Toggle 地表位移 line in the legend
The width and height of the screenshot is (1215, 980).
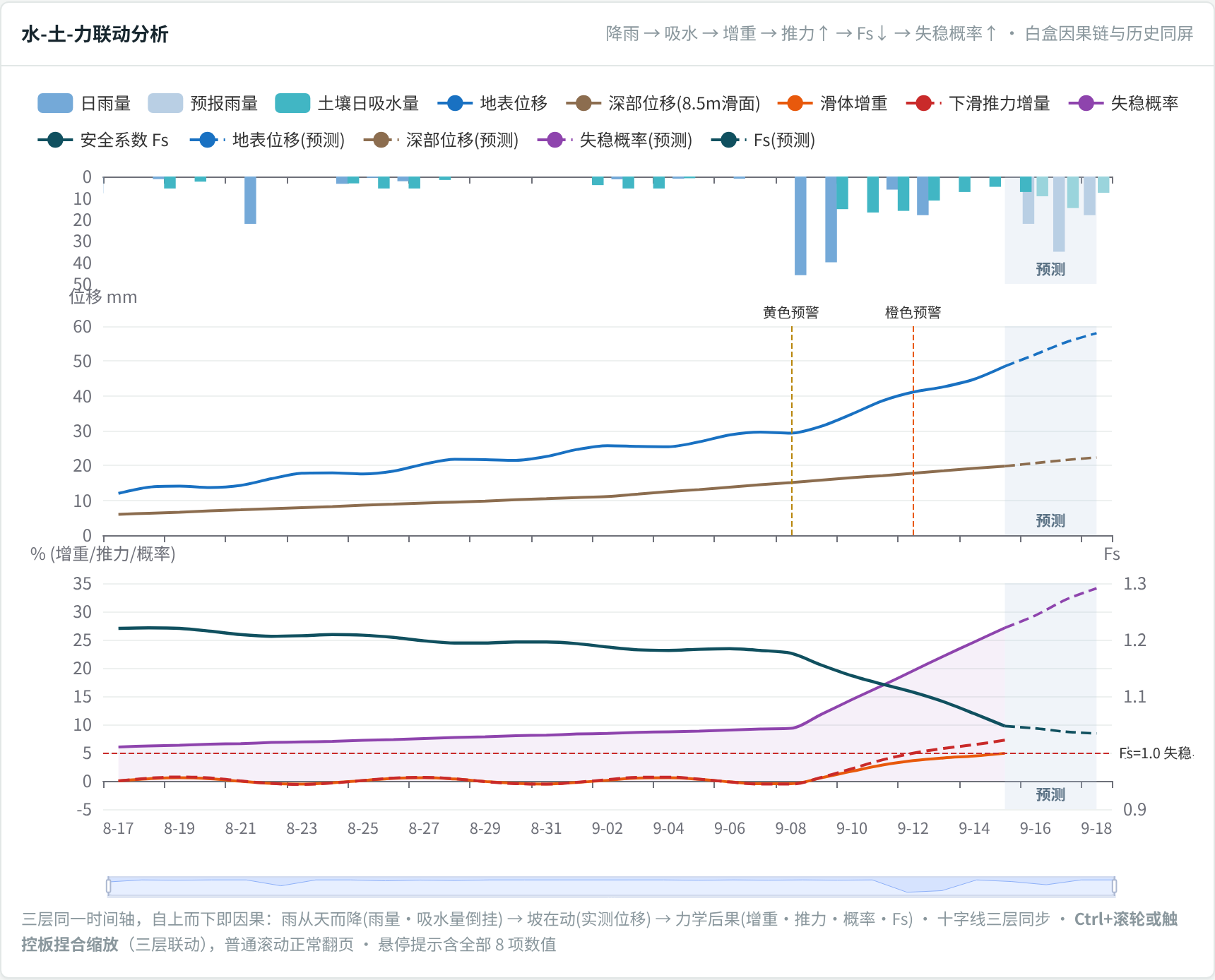(x=492, y=103)
